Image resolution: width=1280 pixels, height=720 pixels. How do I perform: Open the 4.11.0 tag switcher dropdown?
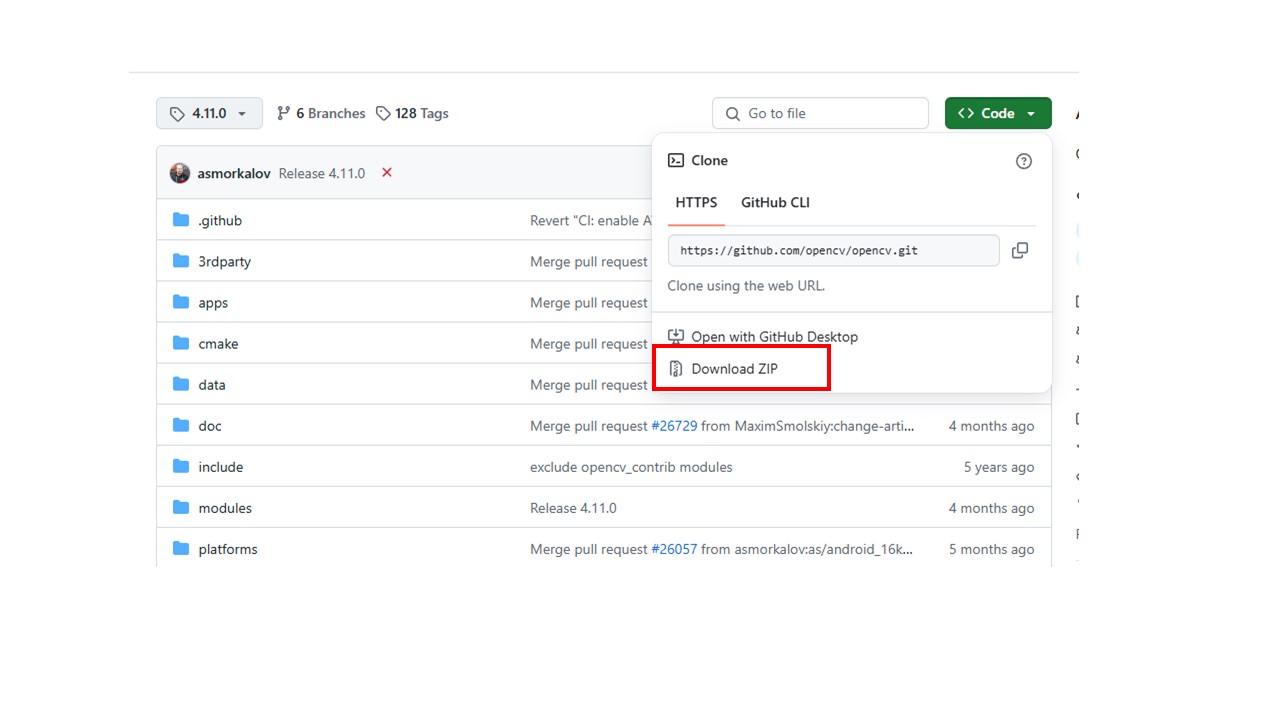pyautogui.click(x=209, y=113)
